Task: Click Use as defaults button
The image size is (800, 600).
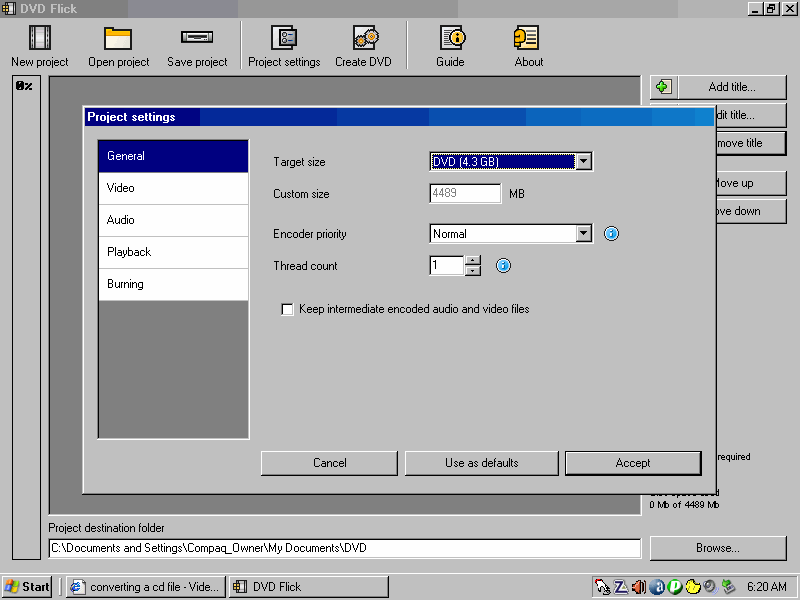Action: (482, 463)
